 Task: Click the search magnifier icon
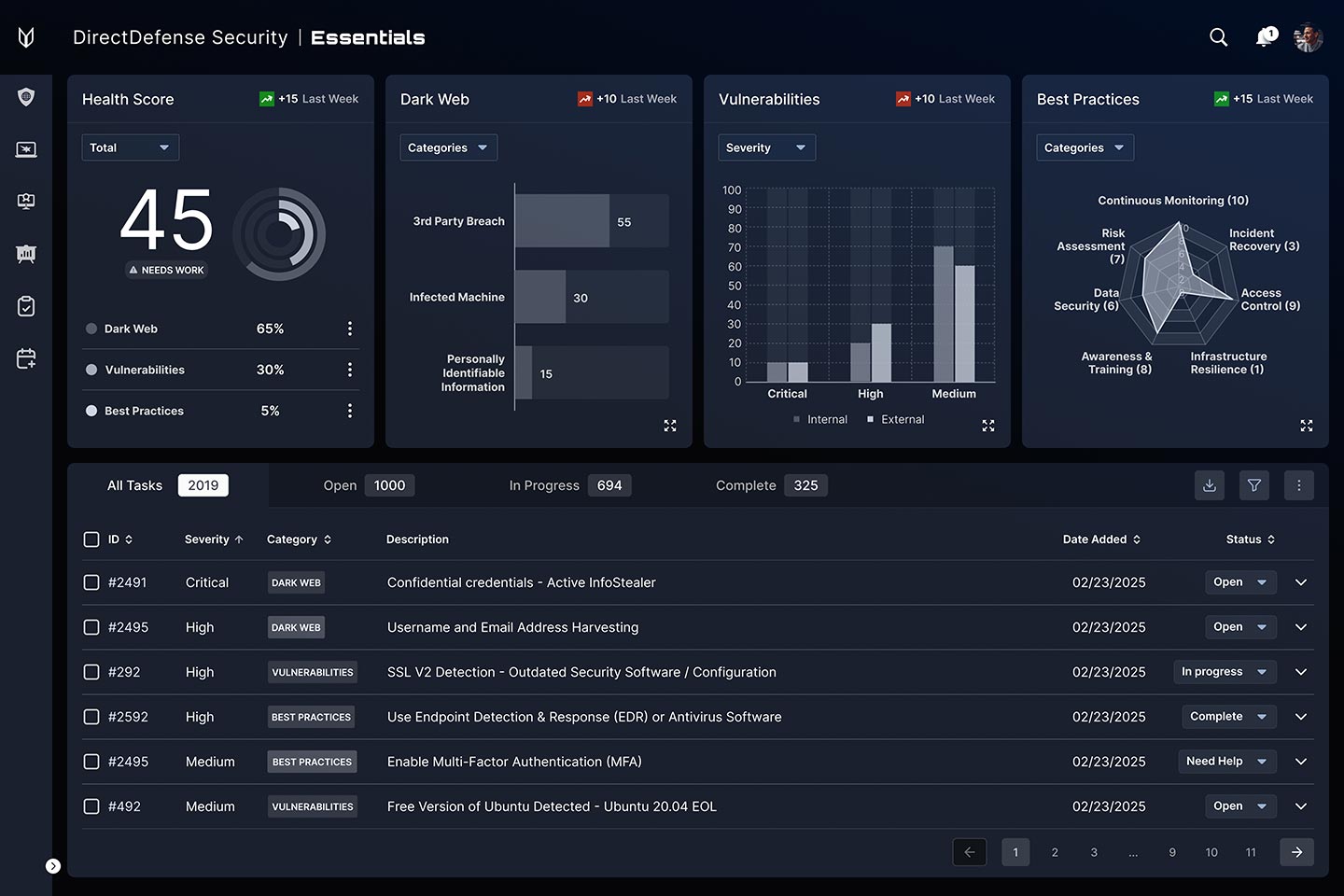point(1219,37)
